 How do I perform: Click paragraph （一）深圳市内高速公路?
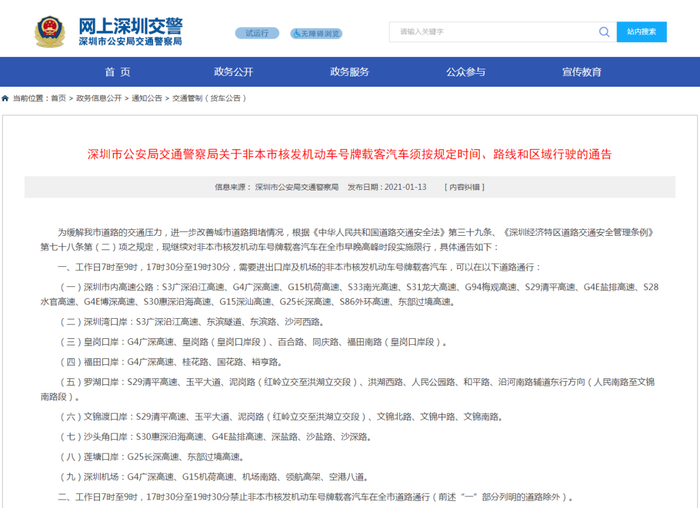(x=350, y=294)
